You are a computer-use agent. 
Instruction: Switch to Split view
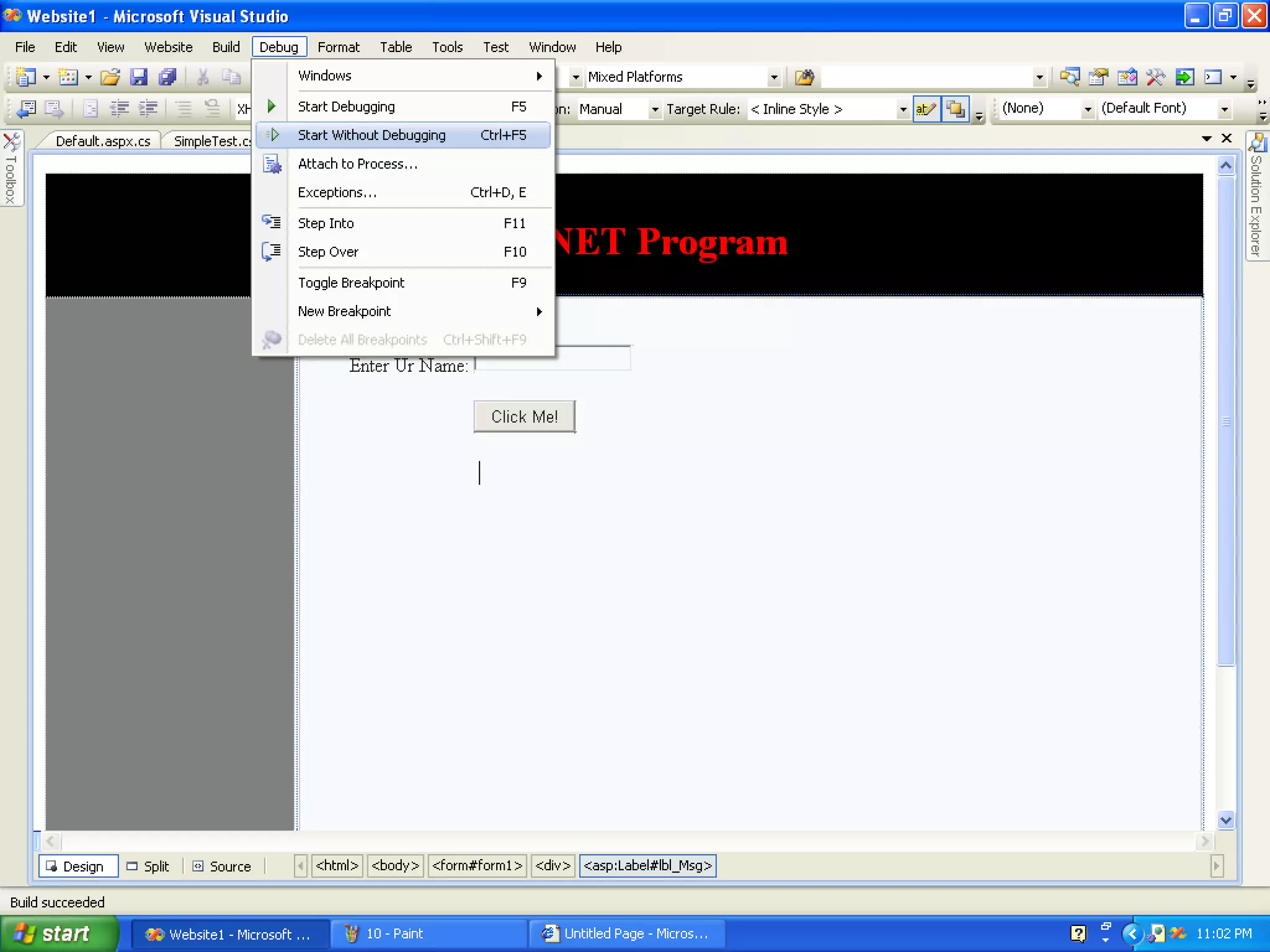(x=148, y=866)
